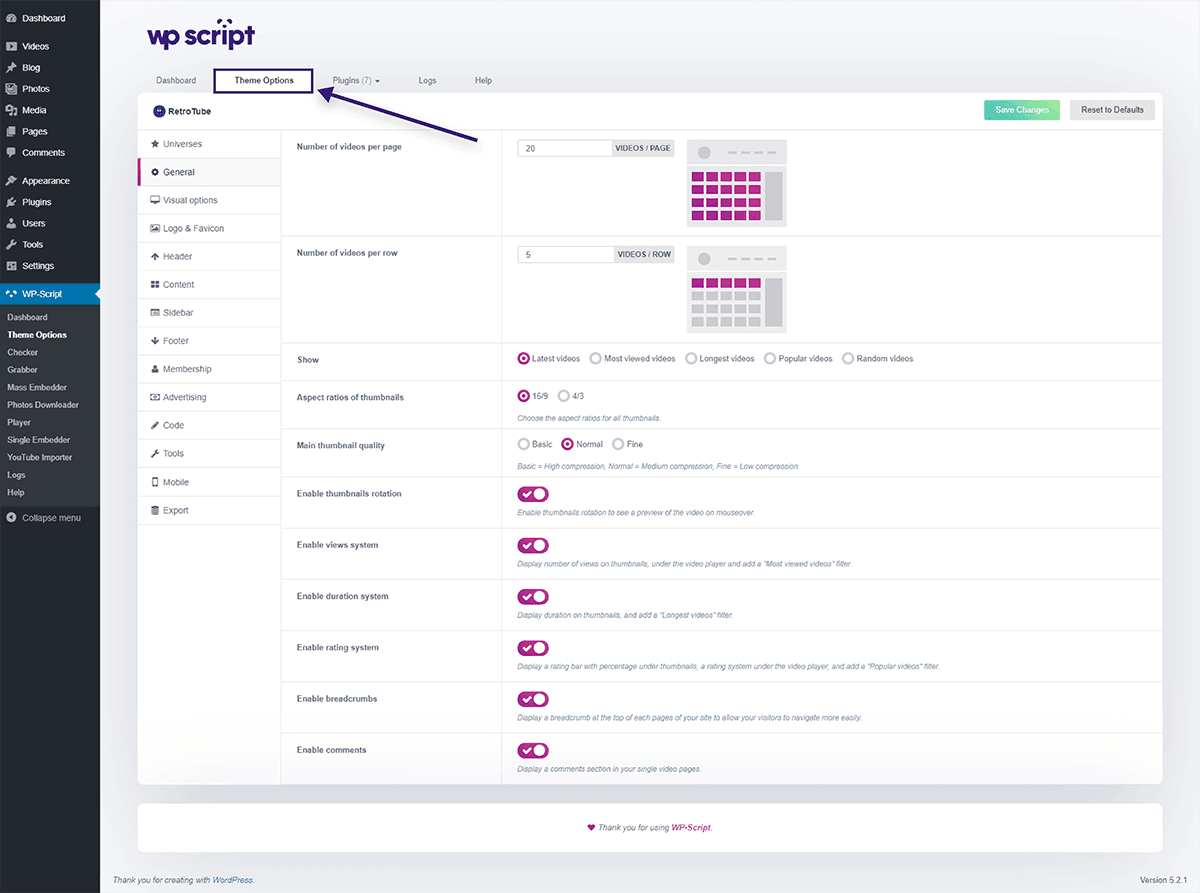Open Media library icon in sidebar
This screenshot has width=1200, height=893.
pos(11,110)
